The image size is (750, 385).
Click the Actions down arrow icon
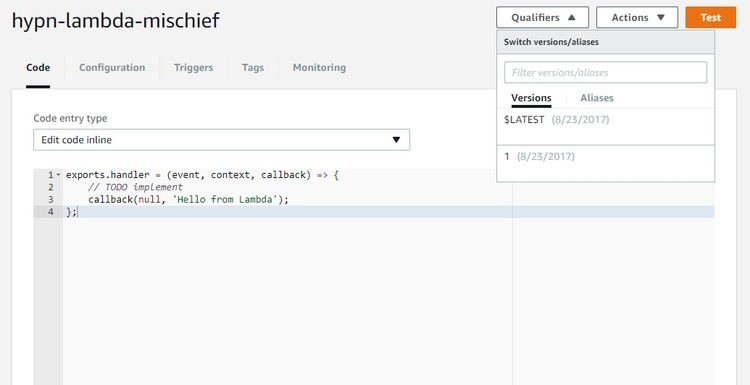pyautogui.click(x=661, y=18)
